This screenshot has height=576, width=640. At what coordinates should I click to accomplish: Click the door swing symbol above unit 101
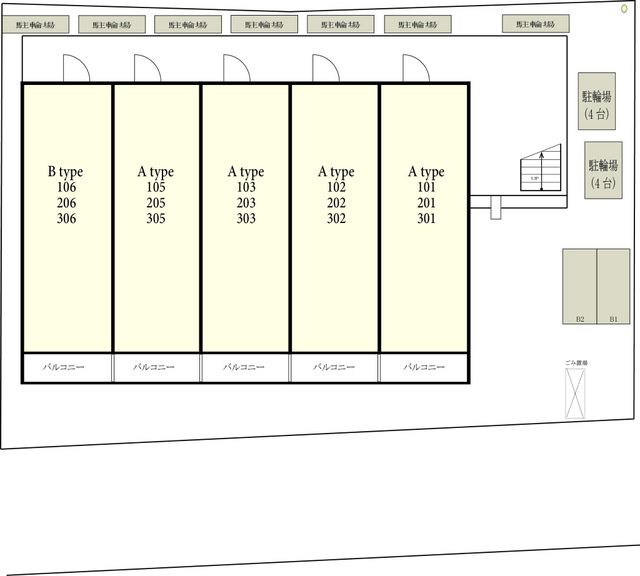click(x=416, y=68)
